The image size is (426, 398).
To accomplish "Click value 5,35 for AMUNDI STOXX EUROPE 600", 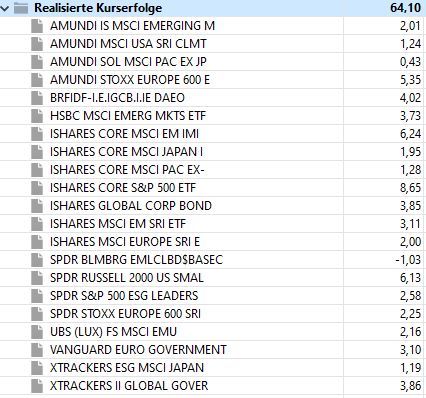I will click(x=410, y=80).
